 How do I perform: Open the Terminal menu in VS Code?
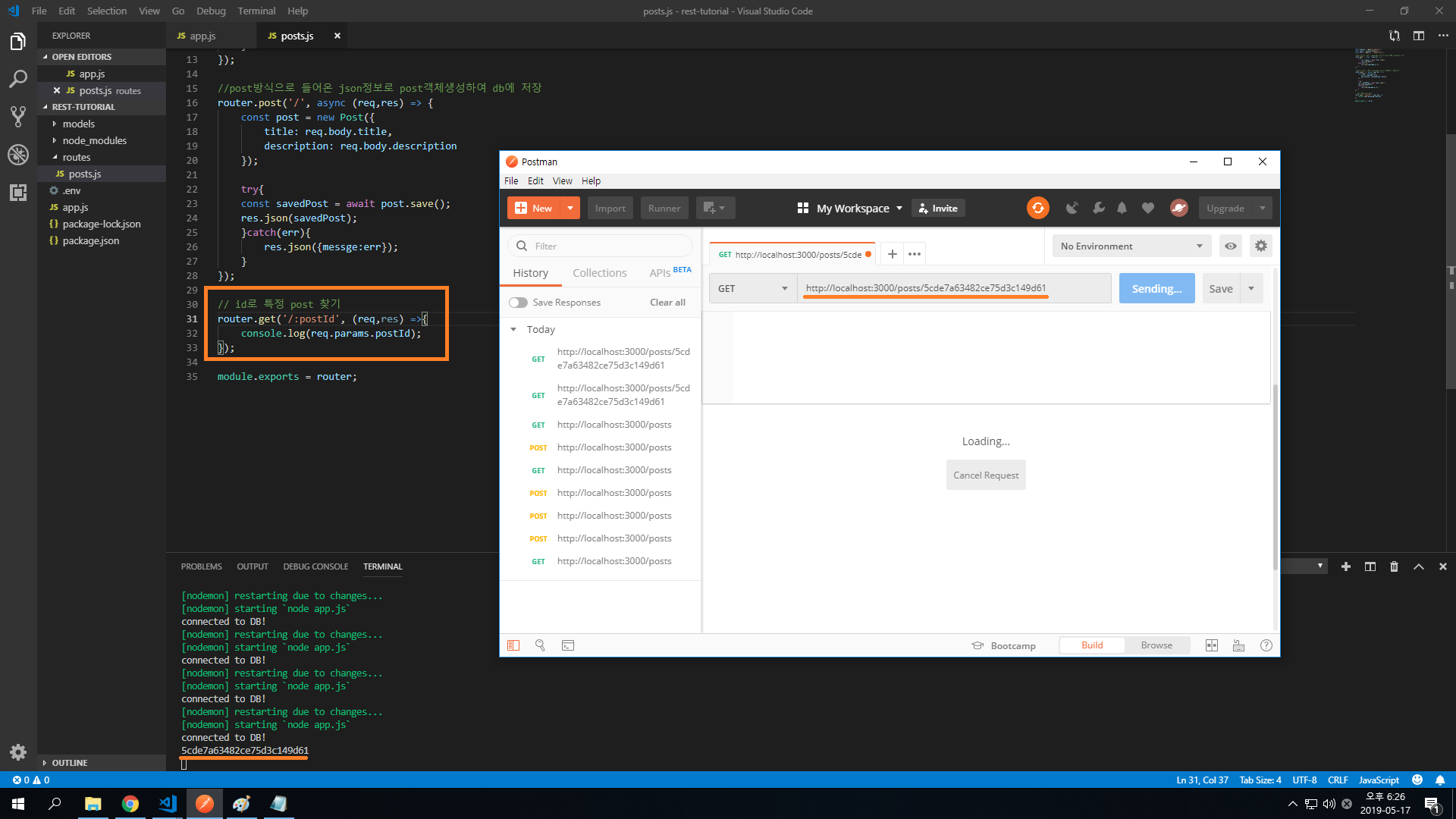(256, 11)
